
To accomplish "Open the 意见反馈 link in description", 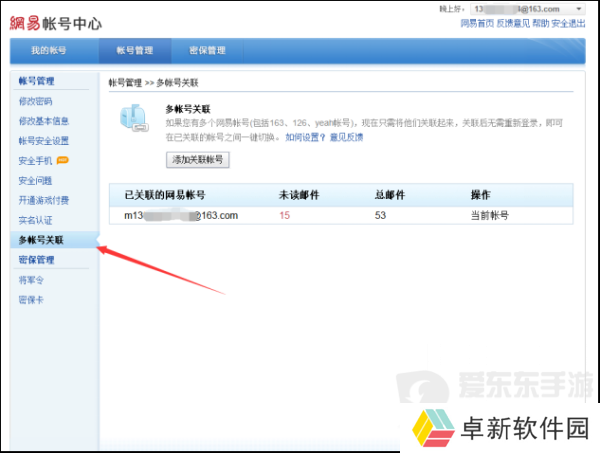I will [346, 137].
